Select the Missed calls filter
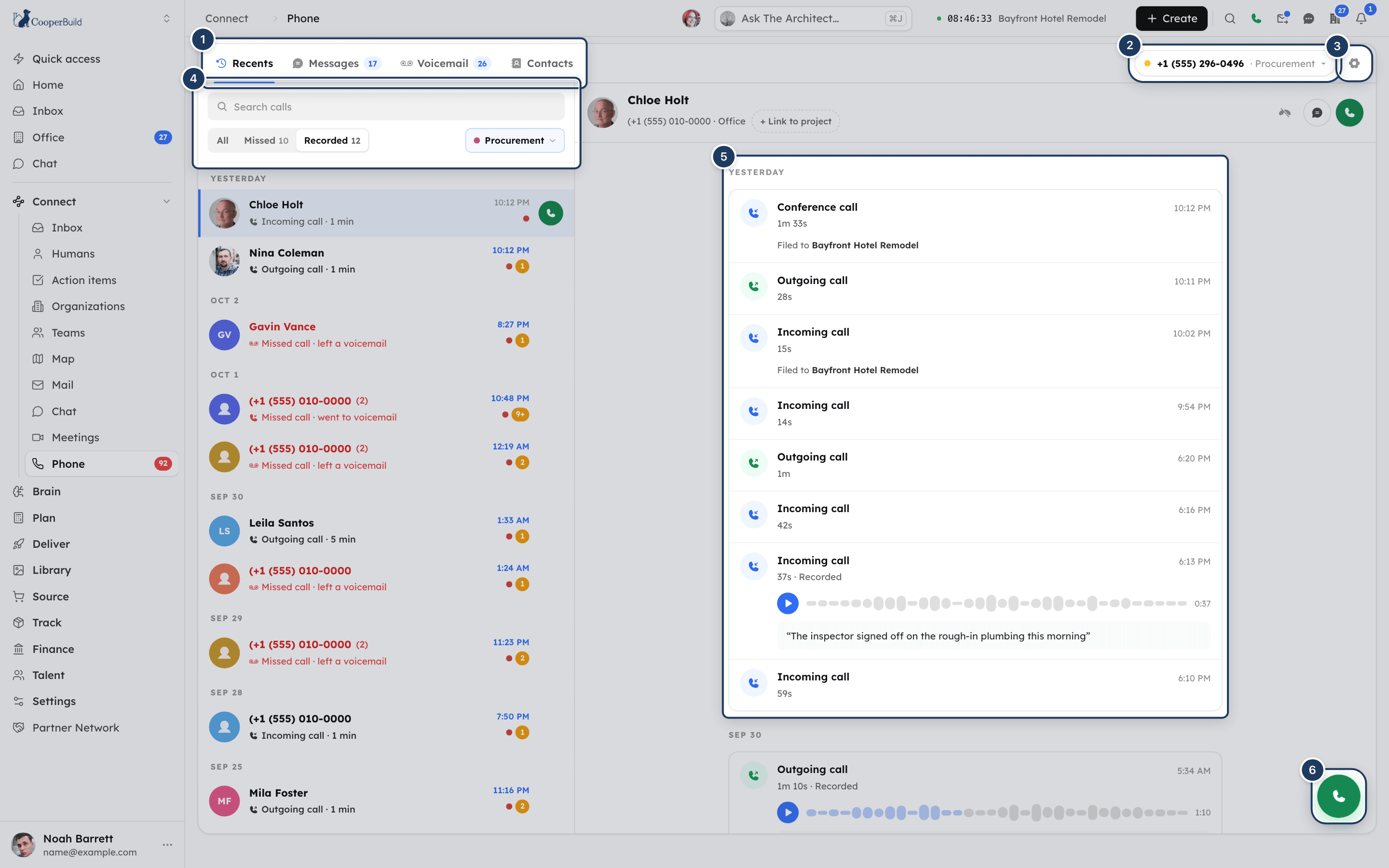 click(266, 141)
